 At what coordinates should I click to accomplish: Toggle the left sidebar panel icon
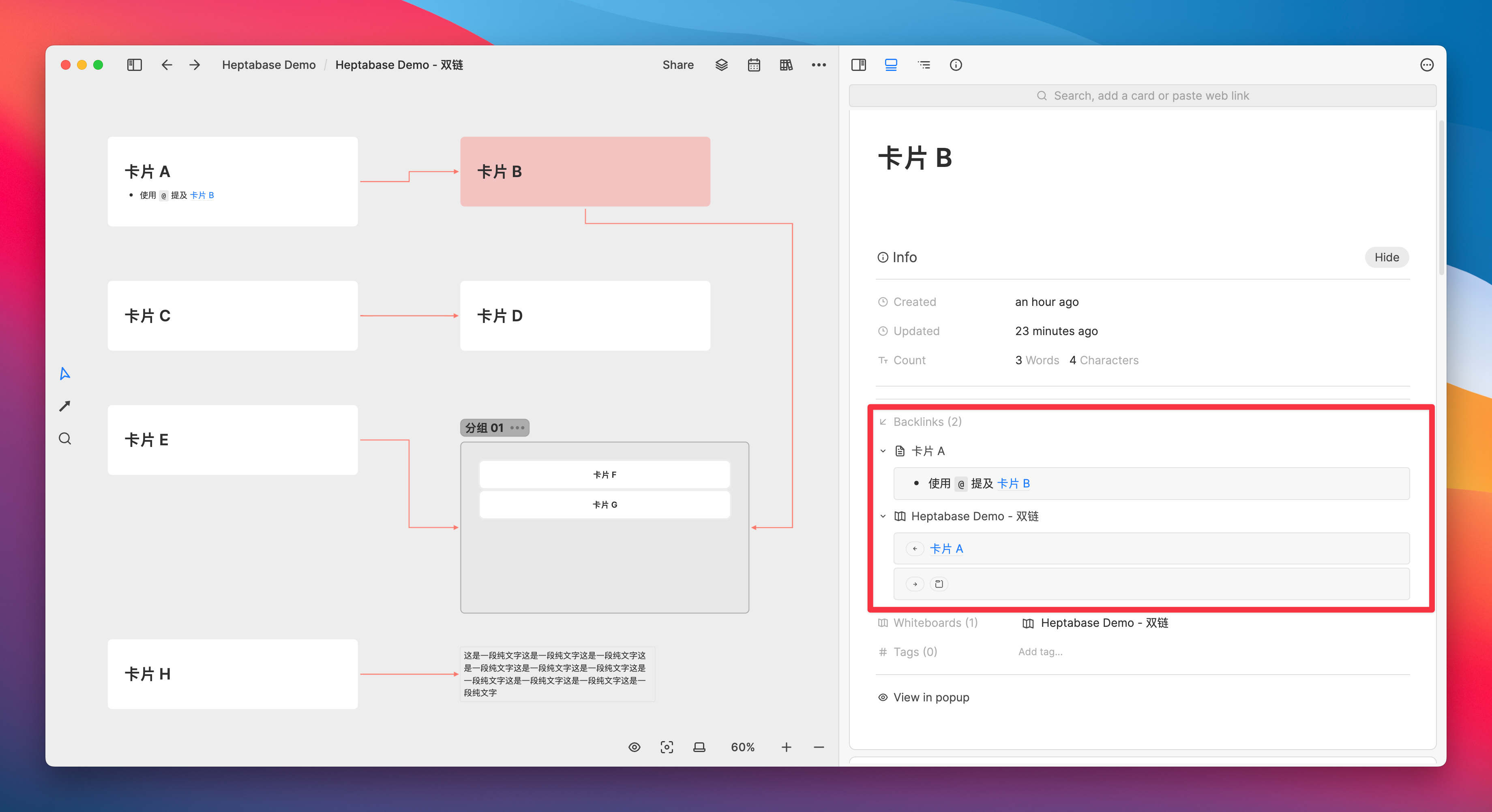tap(134, 65)
